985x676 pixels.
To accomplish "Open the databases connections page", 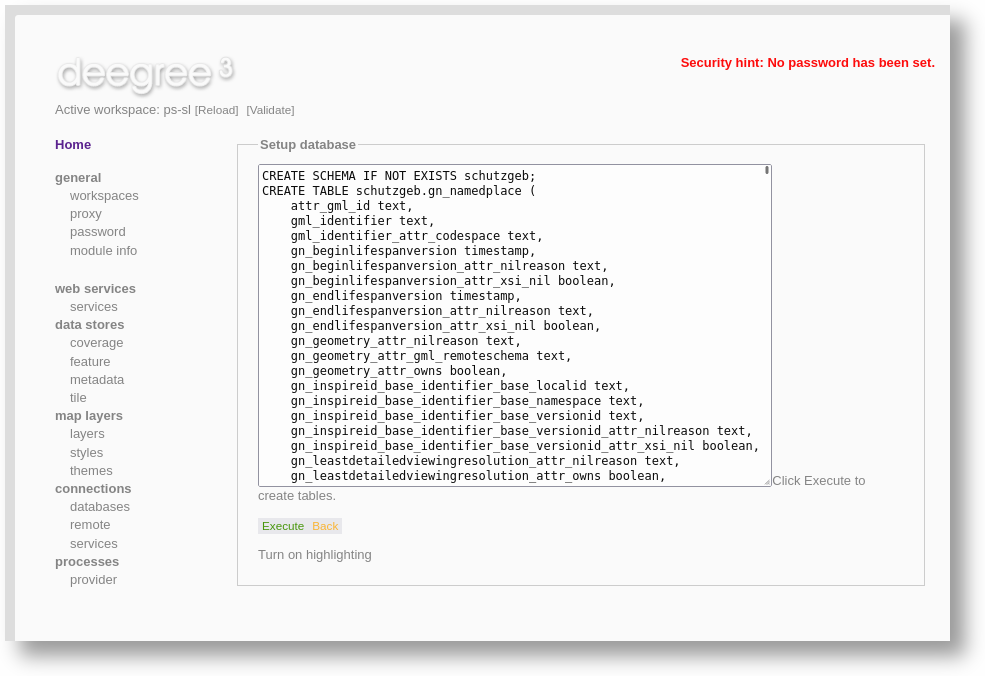I will [x=100, y=506].
